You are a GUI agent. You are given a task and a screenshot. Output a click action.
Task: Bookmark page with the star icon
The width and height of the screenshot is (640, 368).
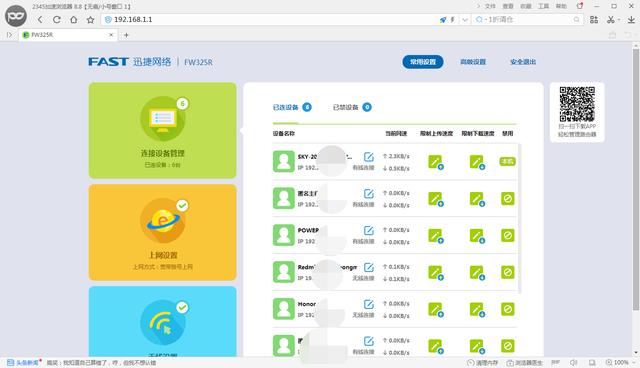point(90,20)
